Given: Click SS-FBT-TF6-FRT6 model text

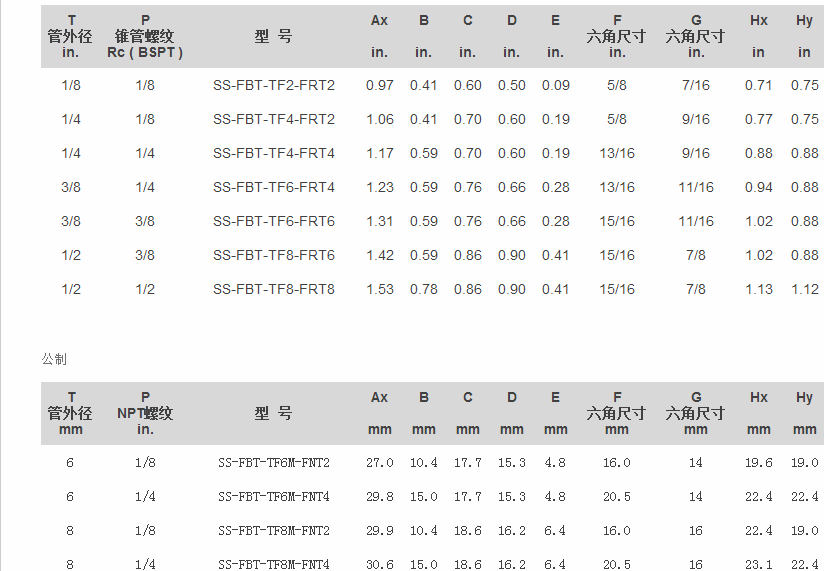Looking at the screenshot, I should [x=273, y=221].
